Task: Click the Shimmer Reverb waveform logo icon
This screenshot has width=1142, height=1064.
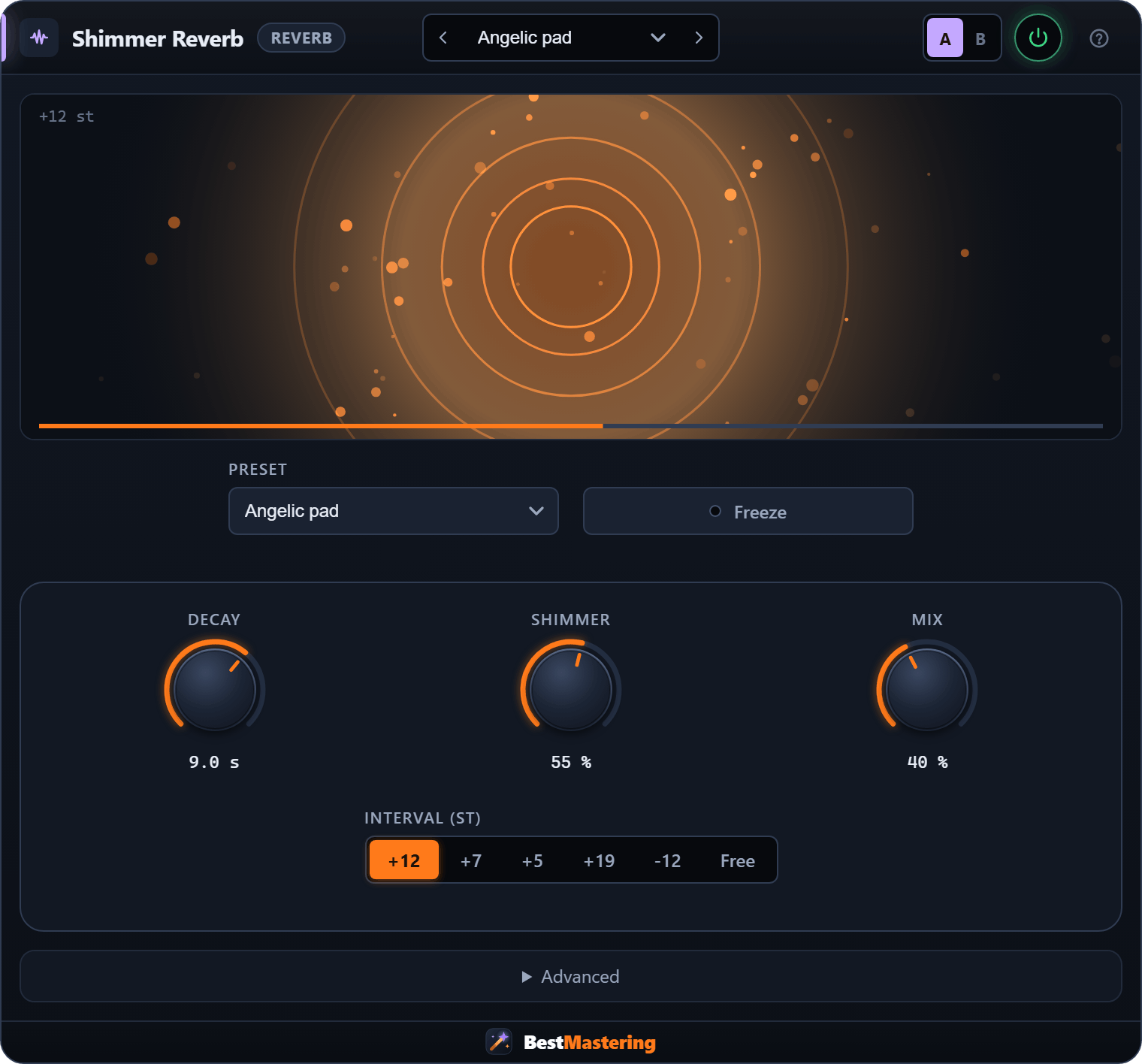Action: point(39,38)
